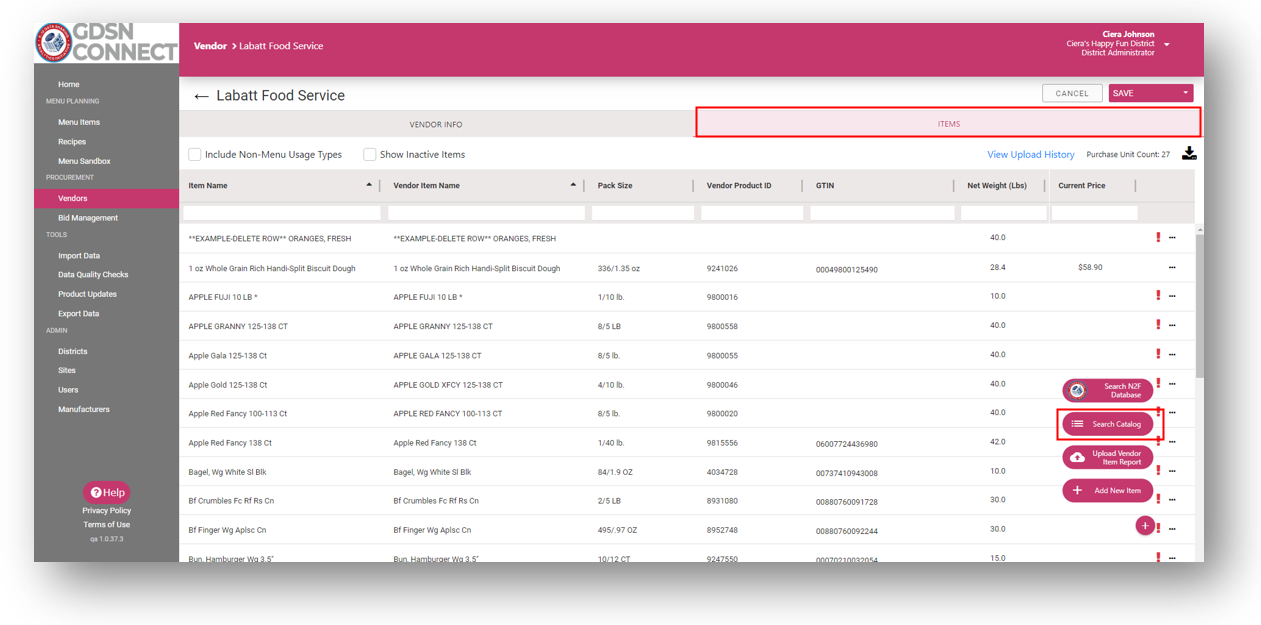The image size is (1261, 625).
Task: Focus the Vendor Product ID filter field
Action: tap(752, 213)
